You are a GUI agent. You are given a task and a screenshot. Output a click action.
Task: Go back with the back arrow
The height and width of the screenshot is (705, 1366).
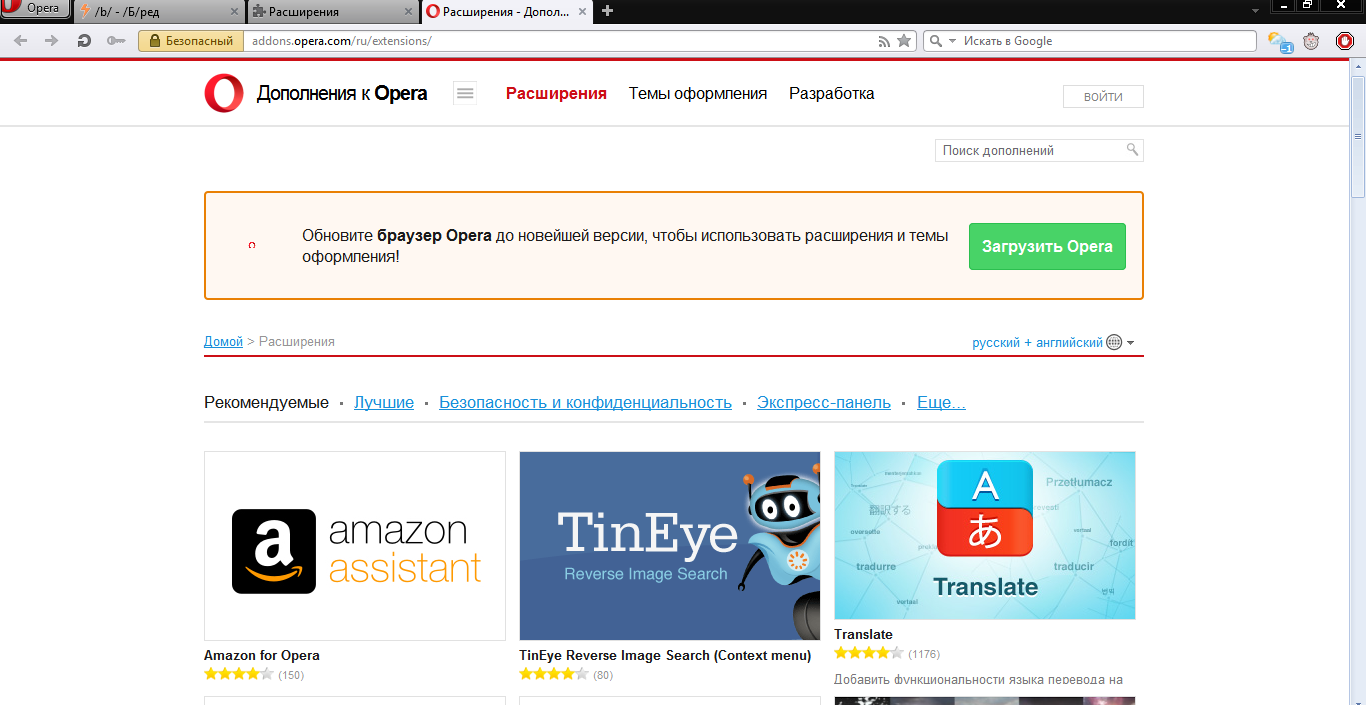point(21,41)
